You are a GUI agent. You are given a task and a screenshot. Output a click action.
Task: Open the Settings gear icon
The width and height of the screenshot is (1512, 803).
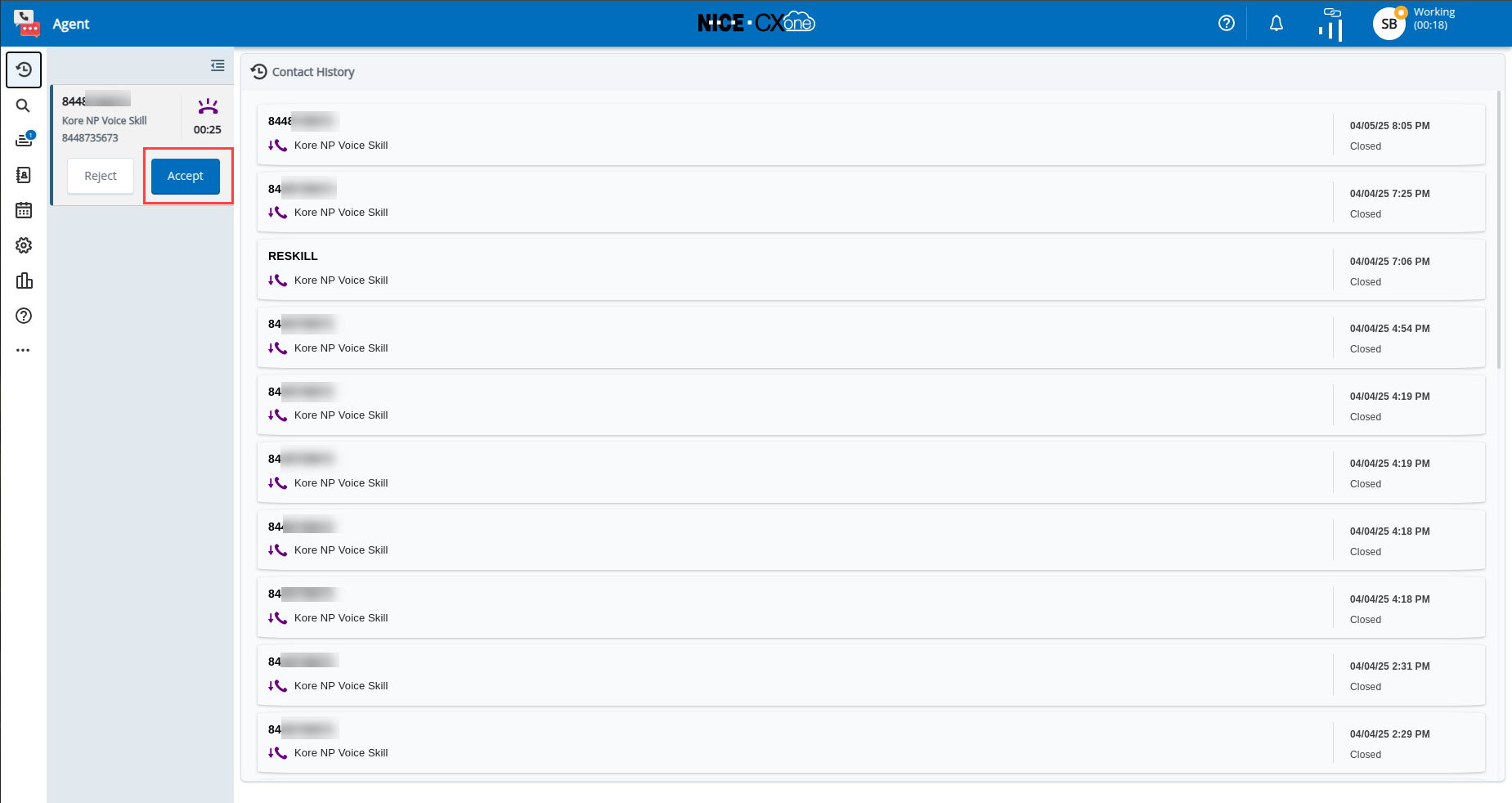click(x=24, y=245)
